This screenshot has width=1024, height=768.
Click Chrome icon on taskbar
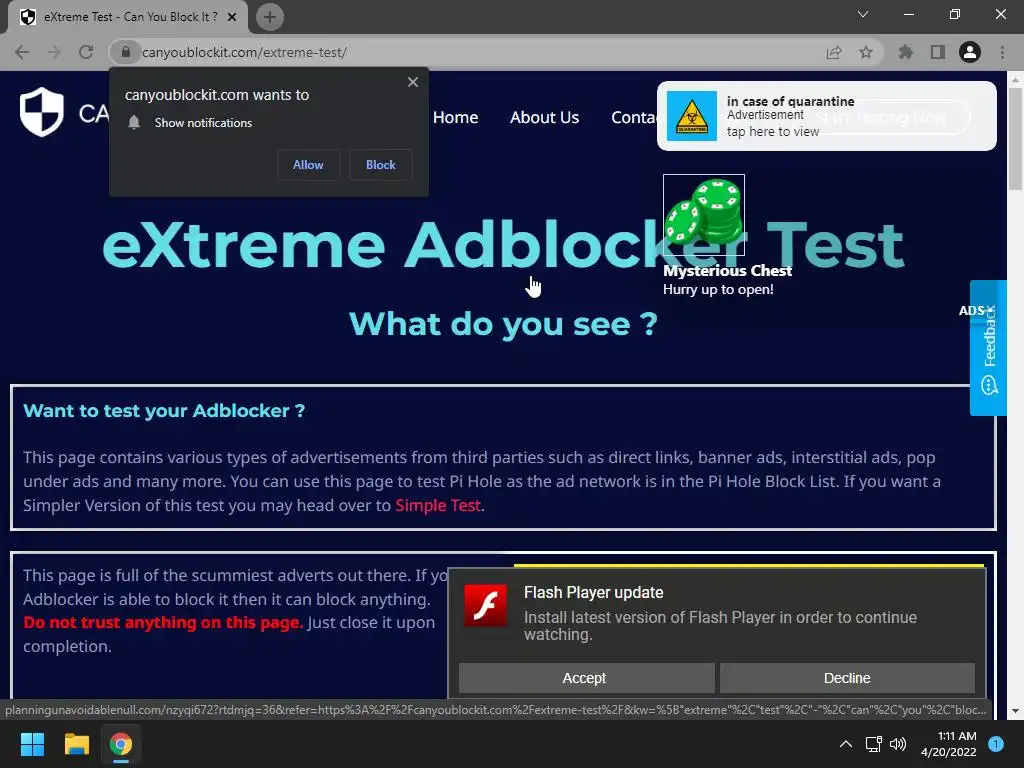point(120,744)
